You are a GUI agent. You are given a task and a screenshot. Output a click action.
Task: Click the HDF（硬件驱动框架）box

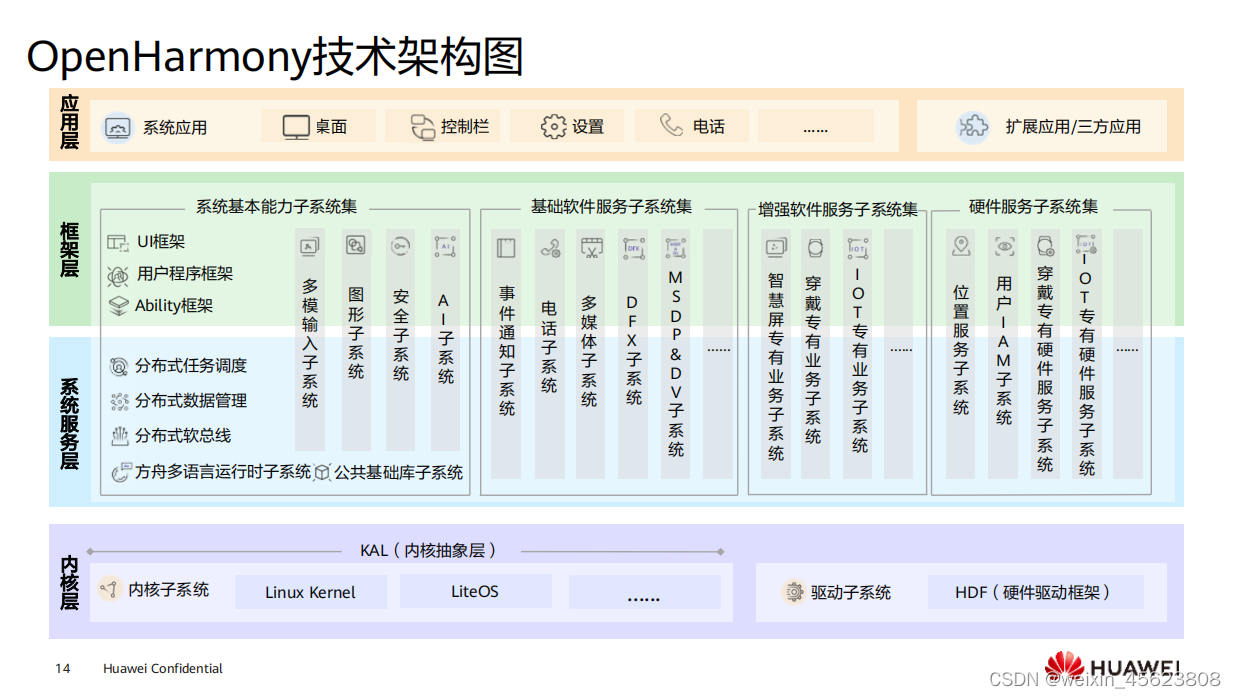tap(1035, 591)
